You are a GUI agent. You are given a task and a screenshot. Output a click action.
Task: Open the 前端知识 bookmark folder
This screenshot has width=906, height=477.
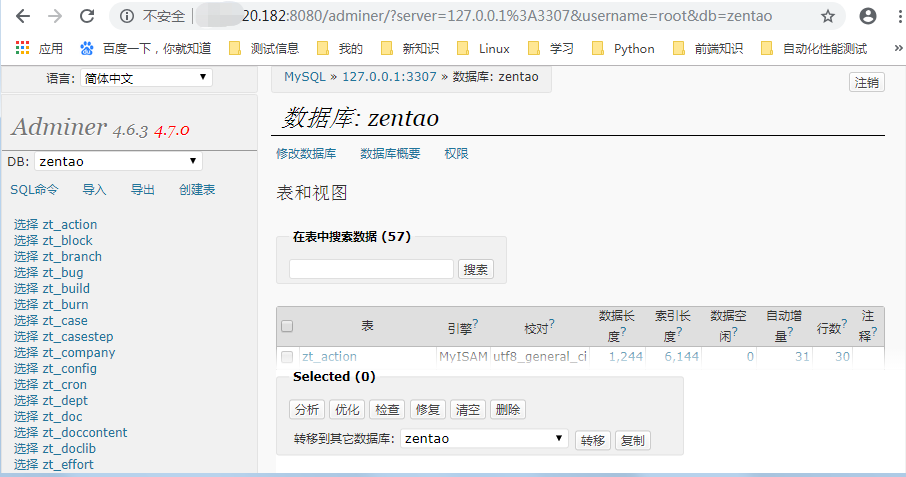click(708, 49)
